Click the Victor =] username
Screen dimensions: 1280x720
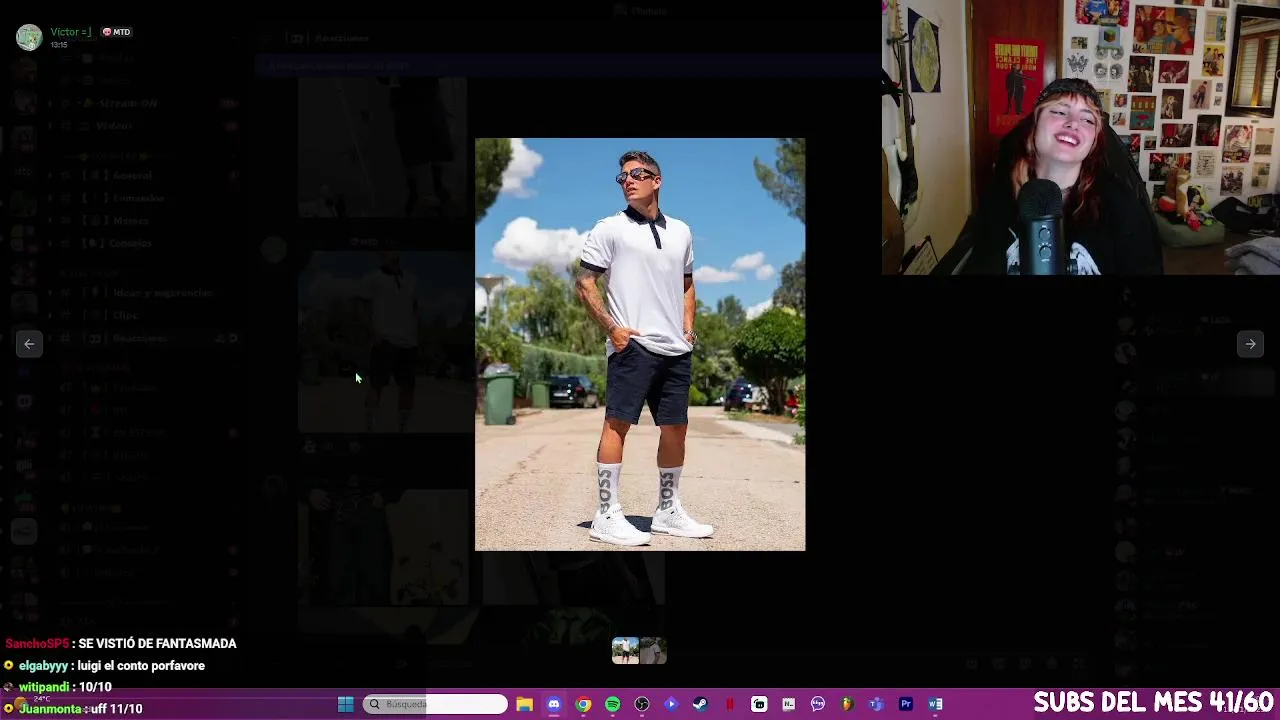pyautogui.click(x=71, y=32)
